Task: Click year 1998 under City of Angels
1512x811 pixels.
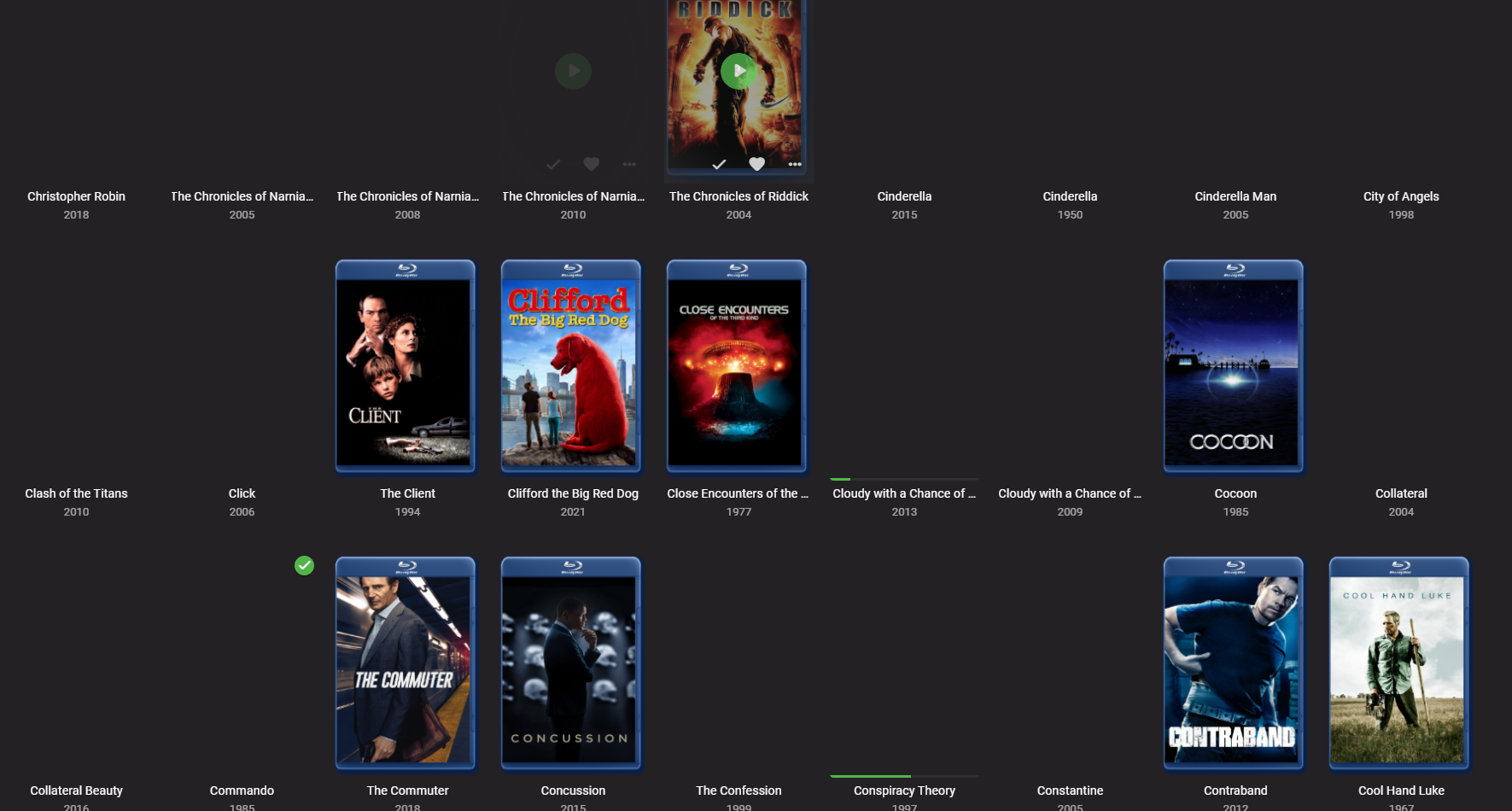Action: [1401, 215]
